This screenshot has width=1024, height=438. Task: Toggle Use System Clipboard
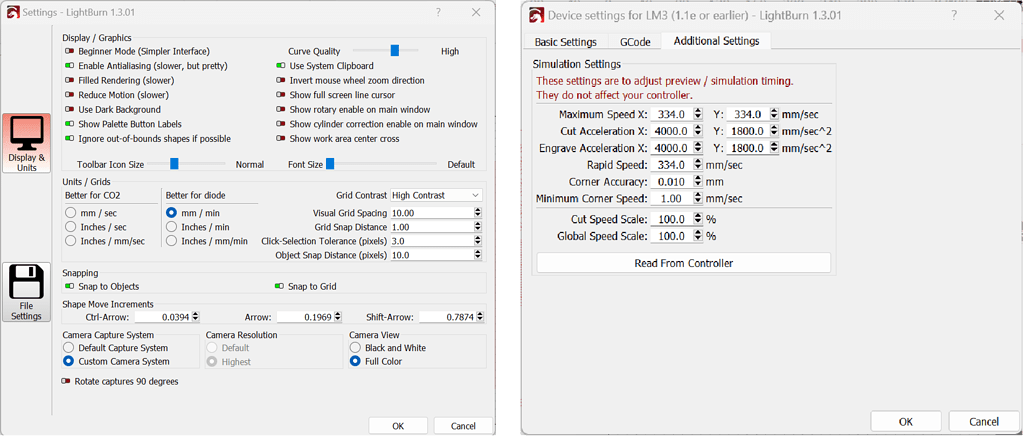[x=281, y=66]
